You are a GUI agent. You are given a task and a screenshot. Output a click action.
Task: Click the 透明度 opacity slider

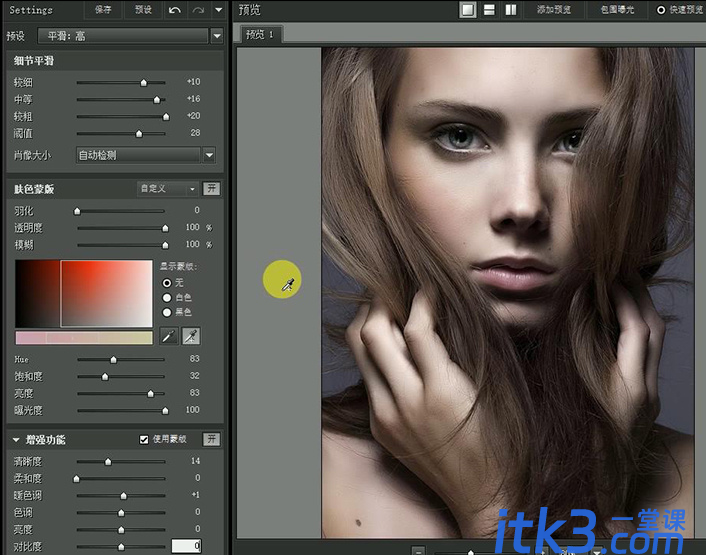122,228
